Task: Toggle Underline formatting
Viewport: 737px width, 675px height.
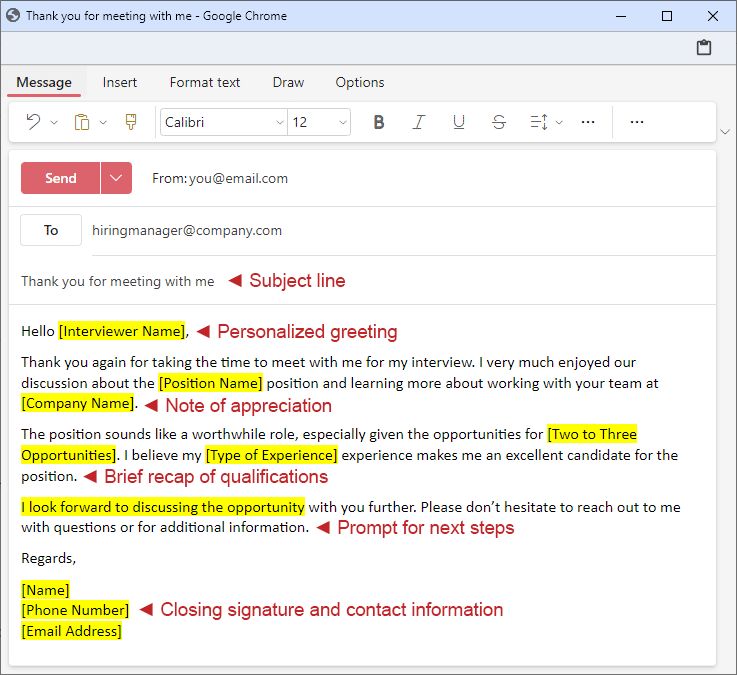Action: click(459, 122)
